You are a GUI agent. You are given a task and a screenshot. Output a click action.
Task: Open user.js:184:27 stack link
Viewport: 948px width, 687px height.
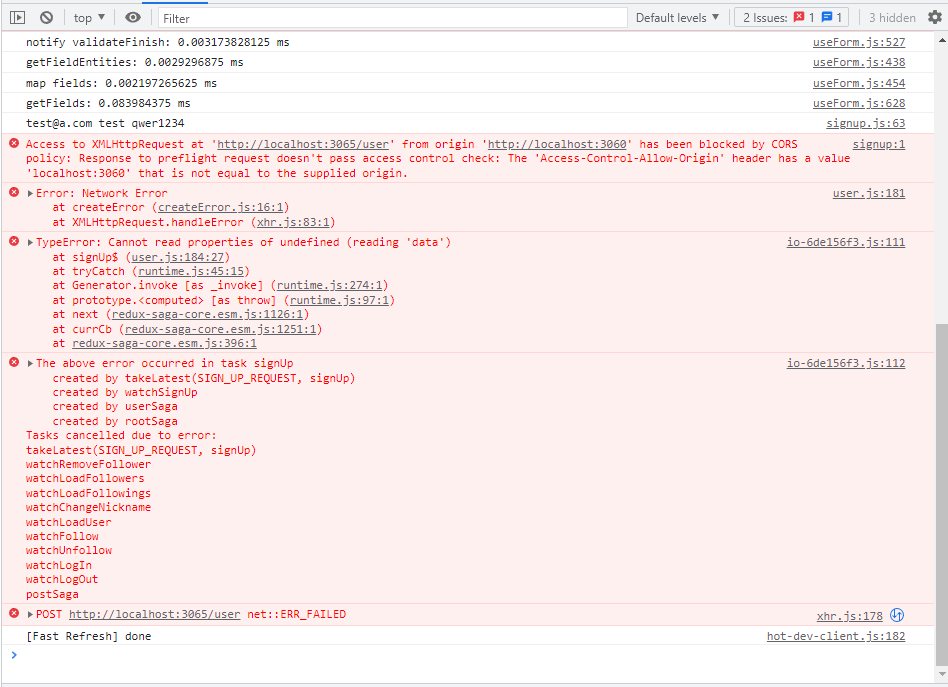178,257
